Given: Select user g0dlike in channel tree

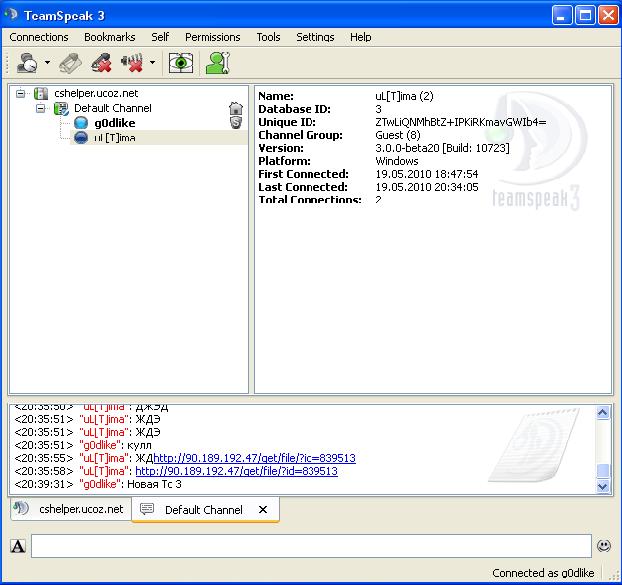Looking at the screenshot, I should [x=115, y=123].
